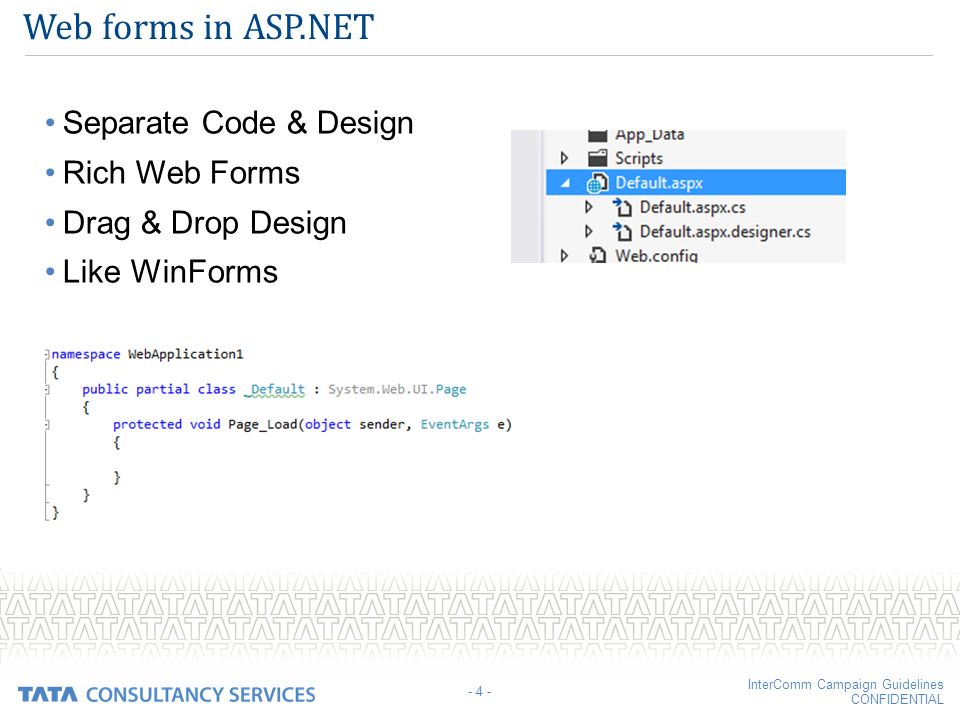The width and height of the screenshot is (960, 720).
Task: Click the Scripts folder icon
Action: (x=598, y=158)
